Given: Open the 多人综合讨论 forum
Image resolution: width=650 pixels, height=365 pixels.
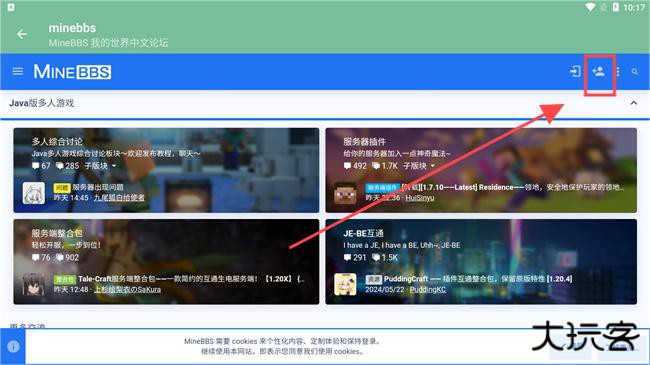Looking at the screenshot, I should point(57,141).
